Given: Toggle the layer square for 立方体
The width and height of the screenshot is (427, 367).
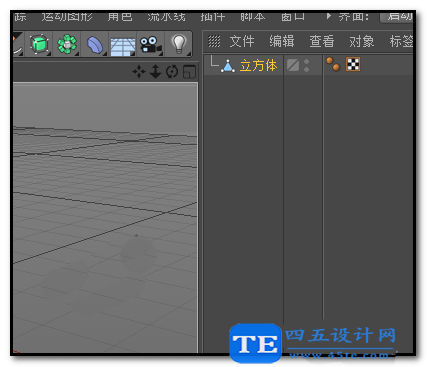Looking at the screenshot, I should click(x=293, y=65).
